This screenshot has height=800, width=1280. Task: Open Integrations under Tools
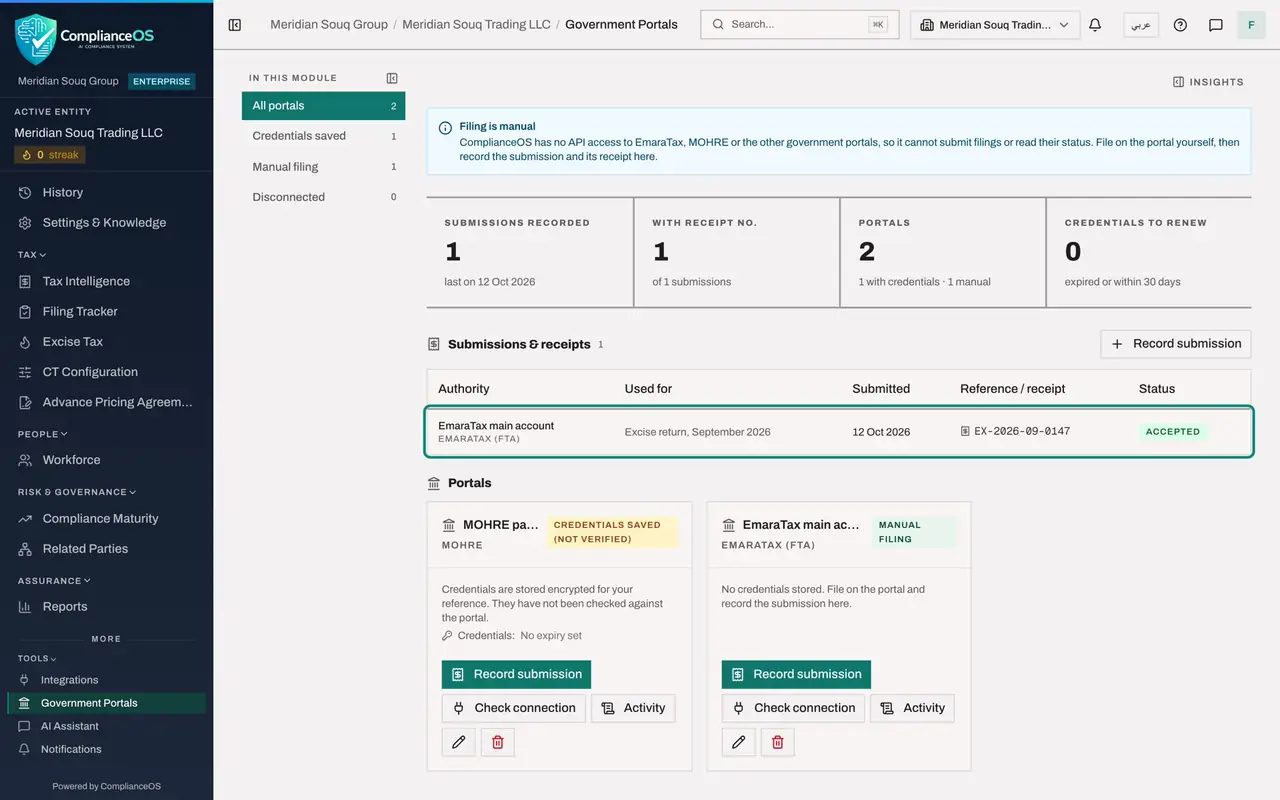tap(107, 680)
